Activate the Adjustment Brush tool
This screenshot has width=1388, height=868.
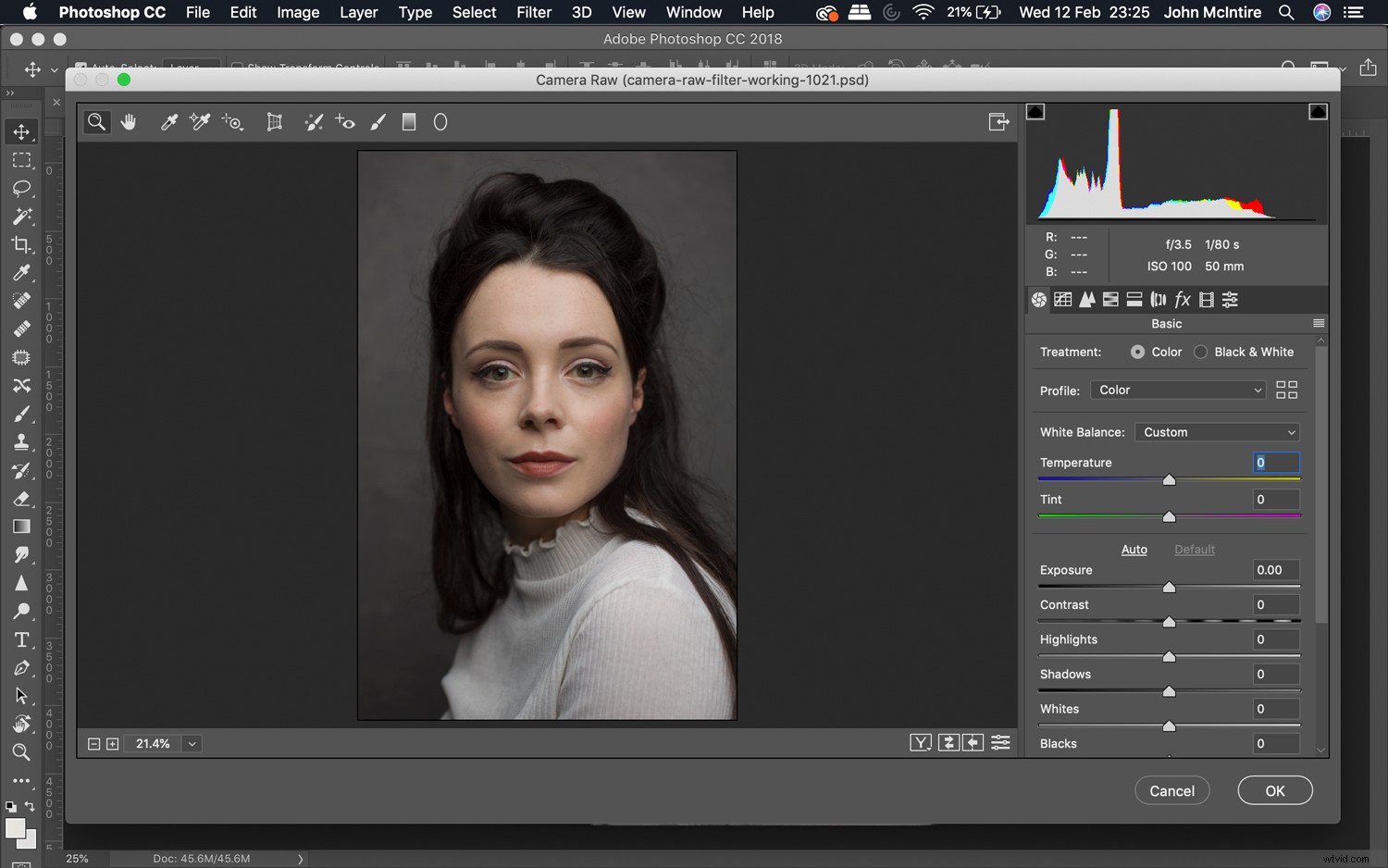coord(378,121)
